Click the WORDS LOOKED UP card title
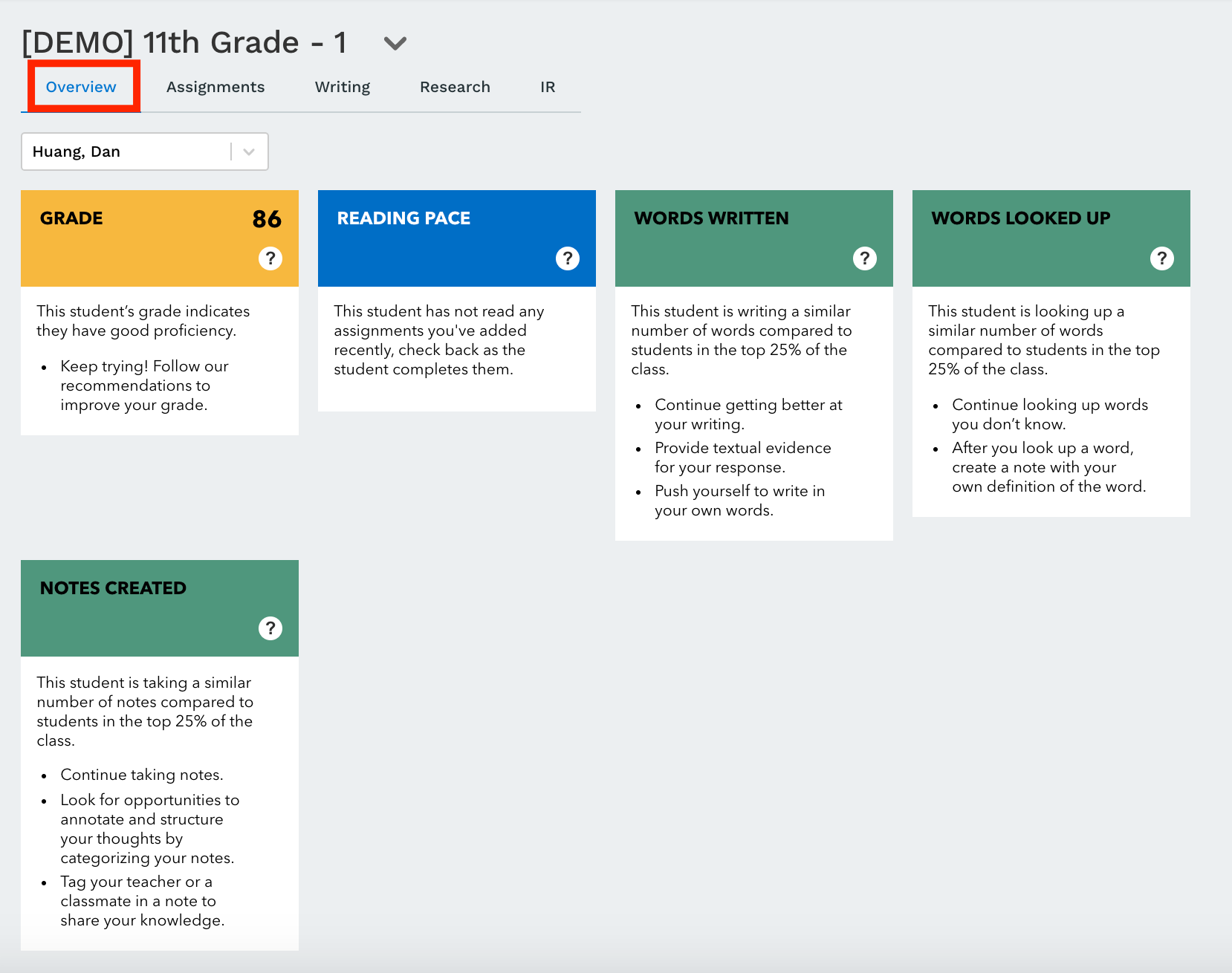Screen dimensions: 1232x973 (1021, 218)
